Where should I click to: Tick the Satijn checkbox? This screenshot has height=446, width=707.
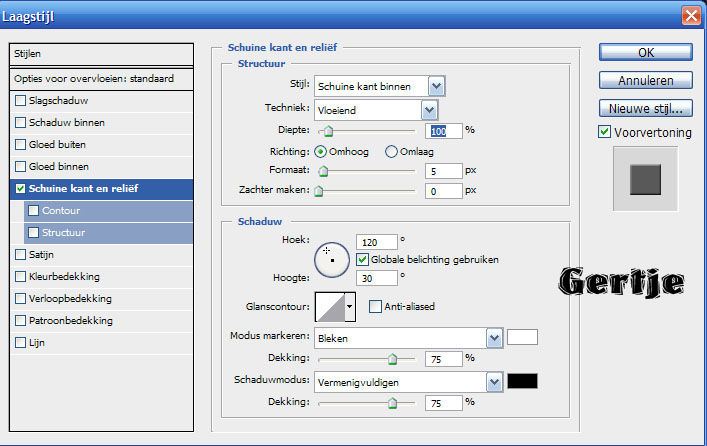click(20, 255)
